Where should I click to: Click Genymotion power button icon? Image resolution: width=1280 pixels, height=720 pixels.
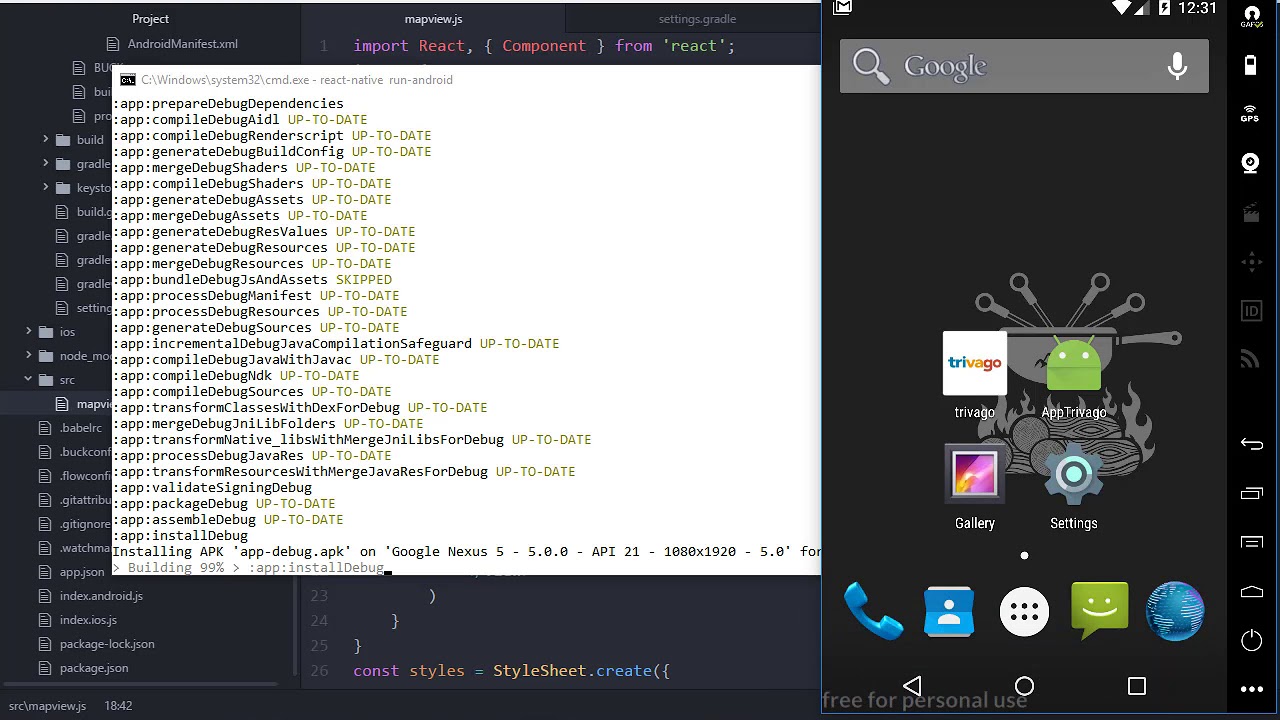(1251, 640)
